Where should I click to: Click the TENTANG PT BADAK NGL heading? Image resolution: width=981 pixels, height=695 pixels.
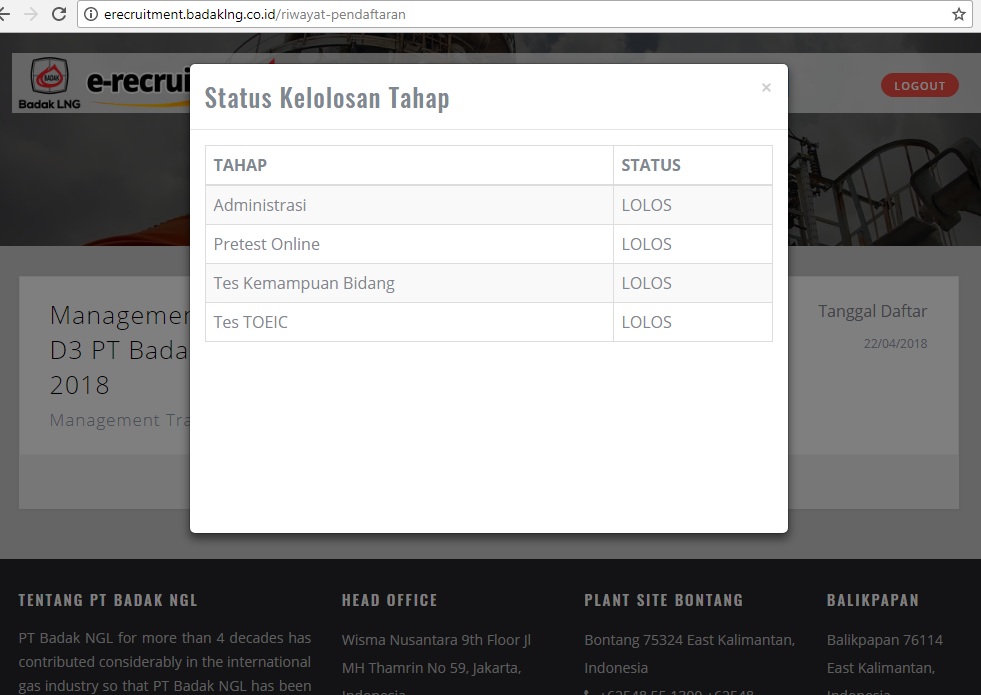(x=108, y=601)
